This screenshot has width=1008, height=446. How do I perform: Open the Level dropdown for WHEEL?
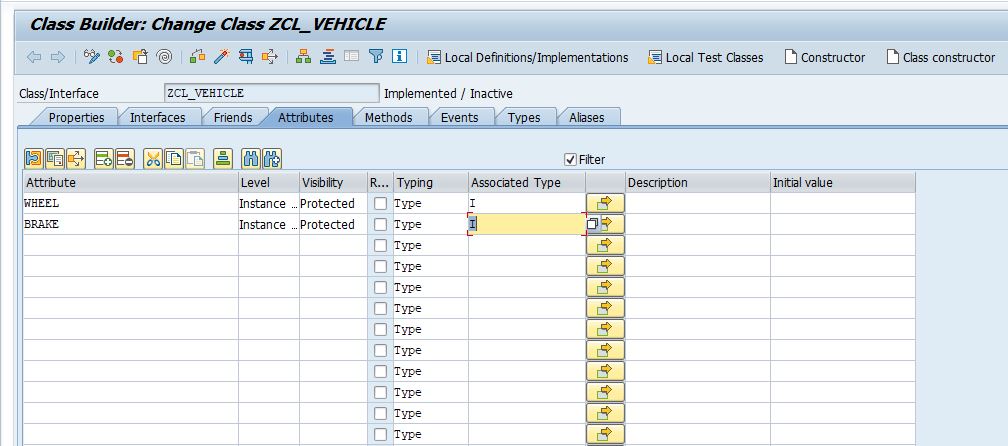[x=268, y=203]
